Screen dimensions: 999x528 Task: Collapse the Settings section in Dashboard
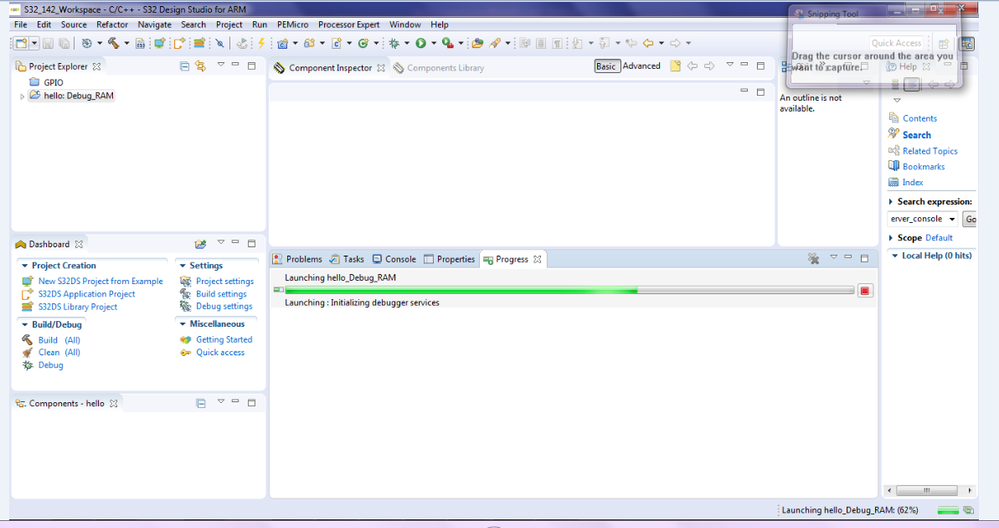(x=182, y=266)
